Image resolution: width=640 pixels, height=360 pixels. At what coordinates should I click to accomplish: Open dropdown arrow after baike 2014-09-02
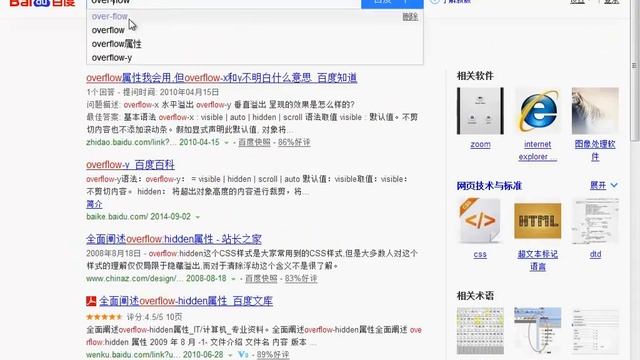[198, 217]
